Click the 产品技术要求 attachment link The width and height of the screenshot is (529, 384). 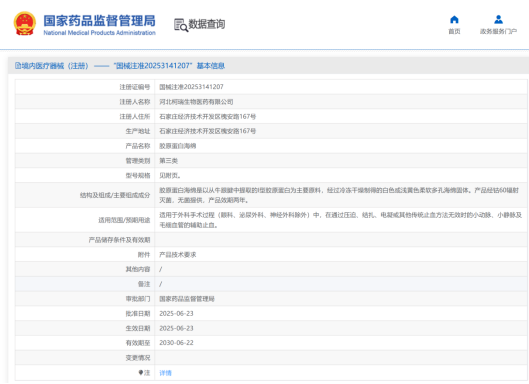tap(177, 255)
